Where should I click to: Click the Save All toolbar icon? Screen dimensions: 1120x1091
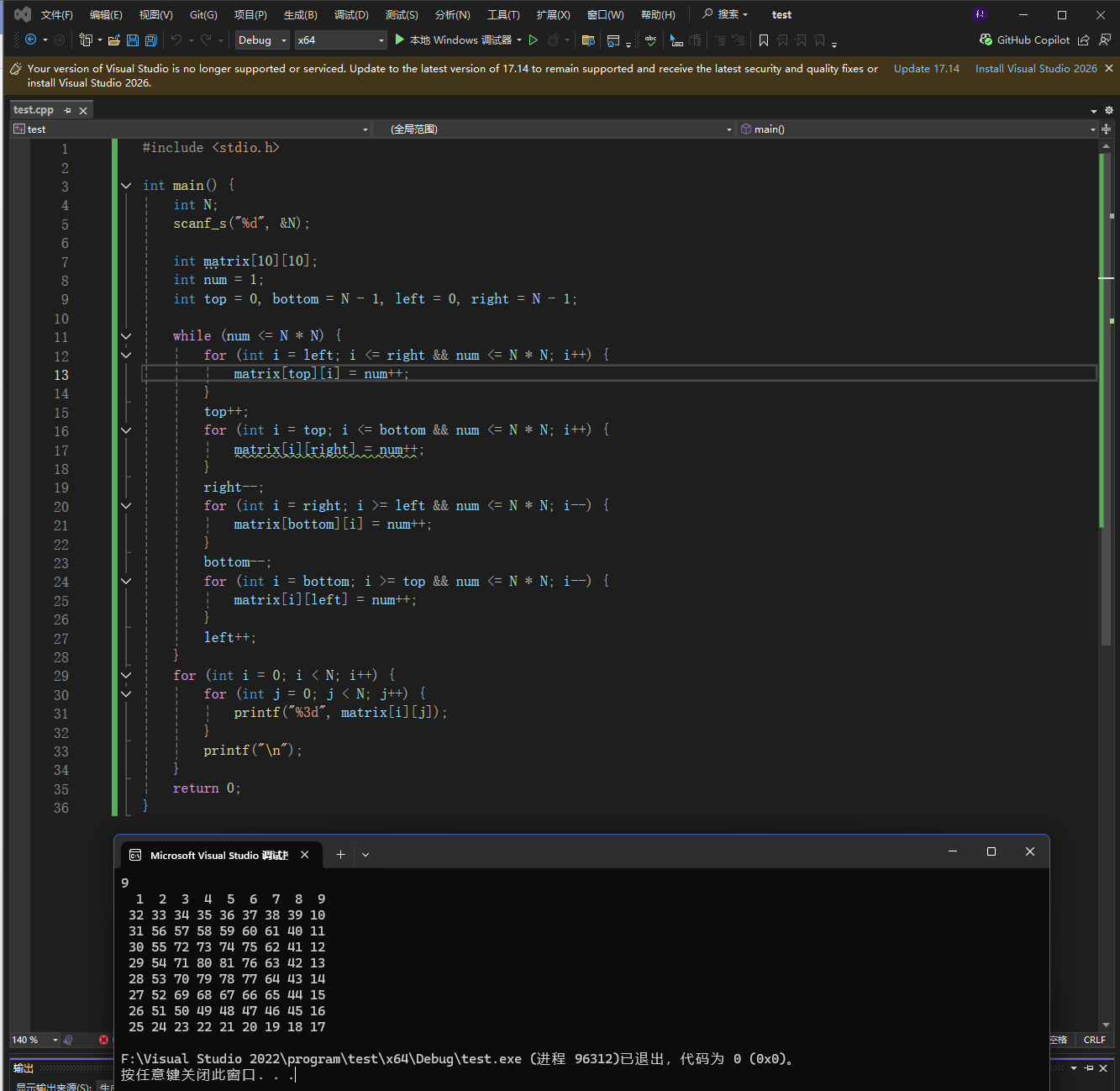point(151,40)
